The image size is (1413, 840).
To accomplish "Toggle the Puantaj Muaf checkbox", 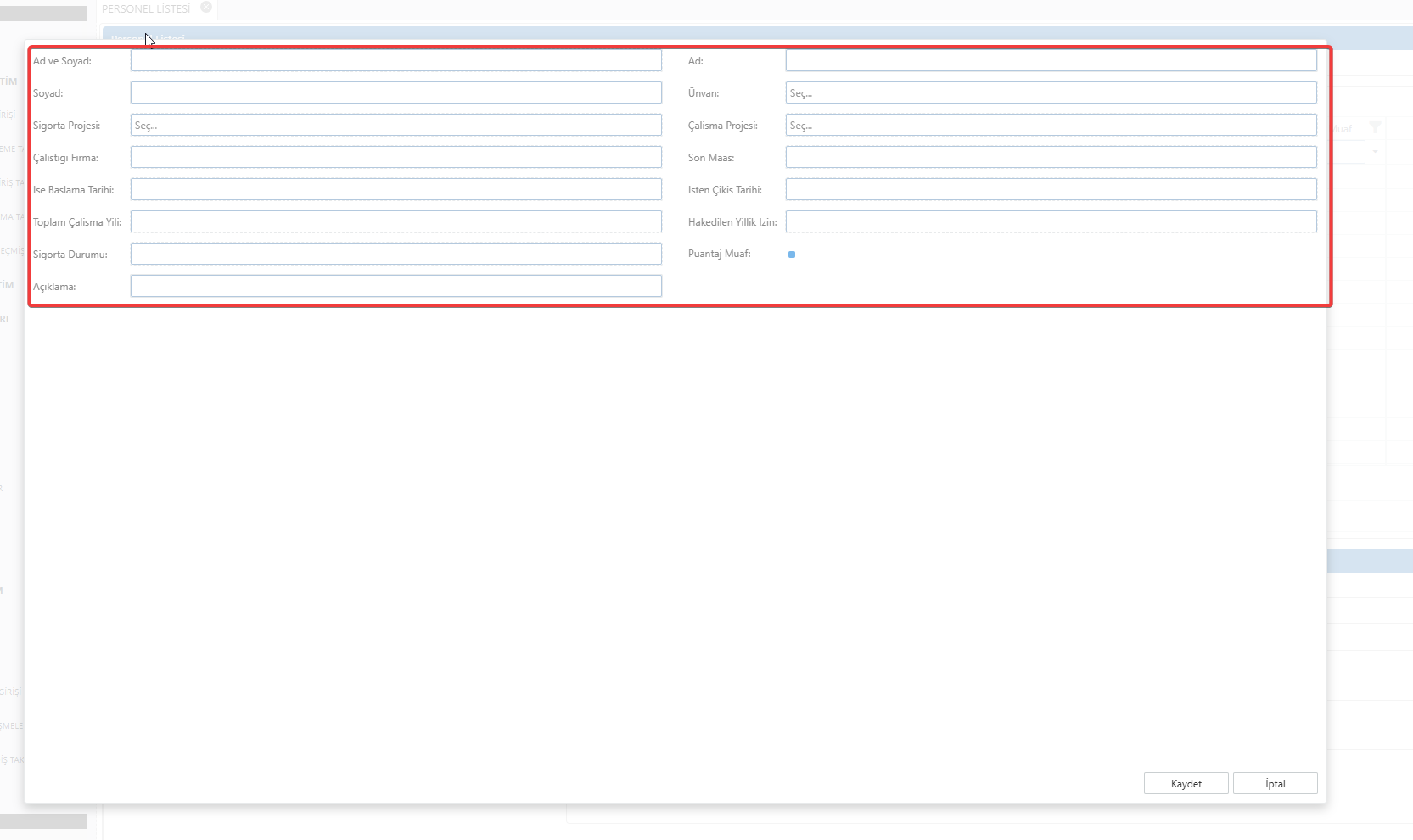I will click(x=792, y=255).
